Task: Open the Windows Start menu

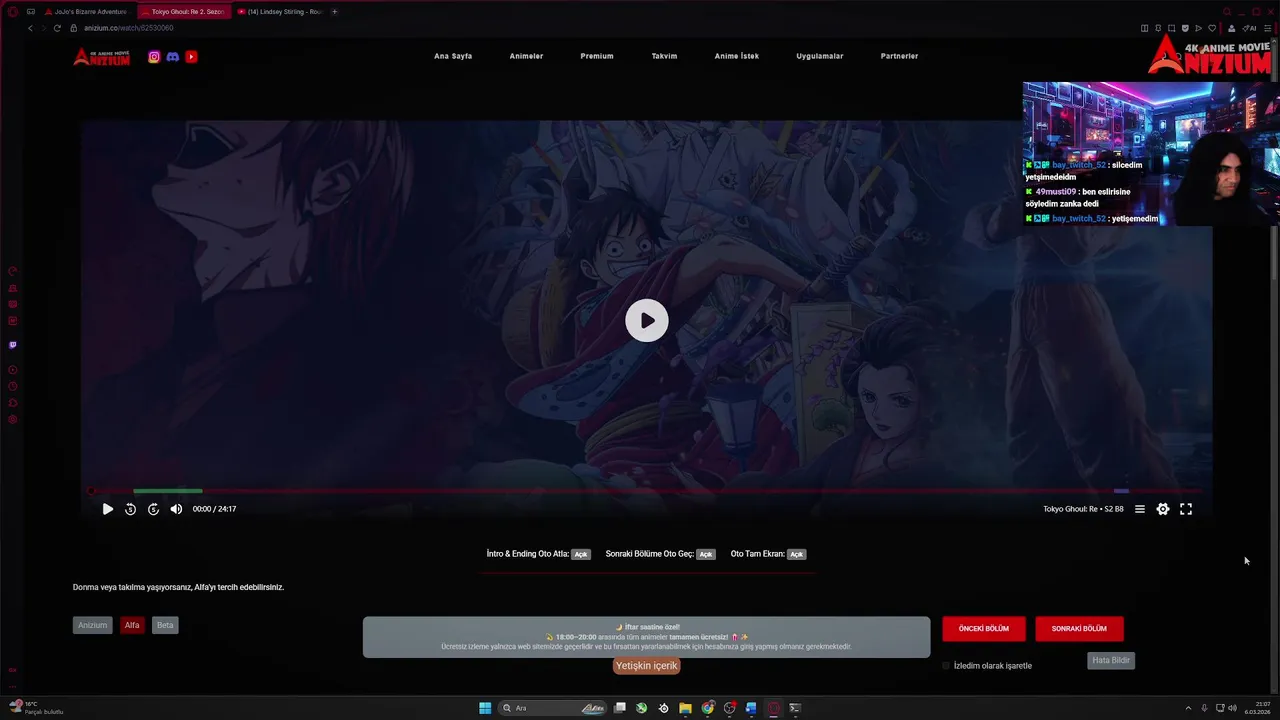Action: tap(485, 708)
